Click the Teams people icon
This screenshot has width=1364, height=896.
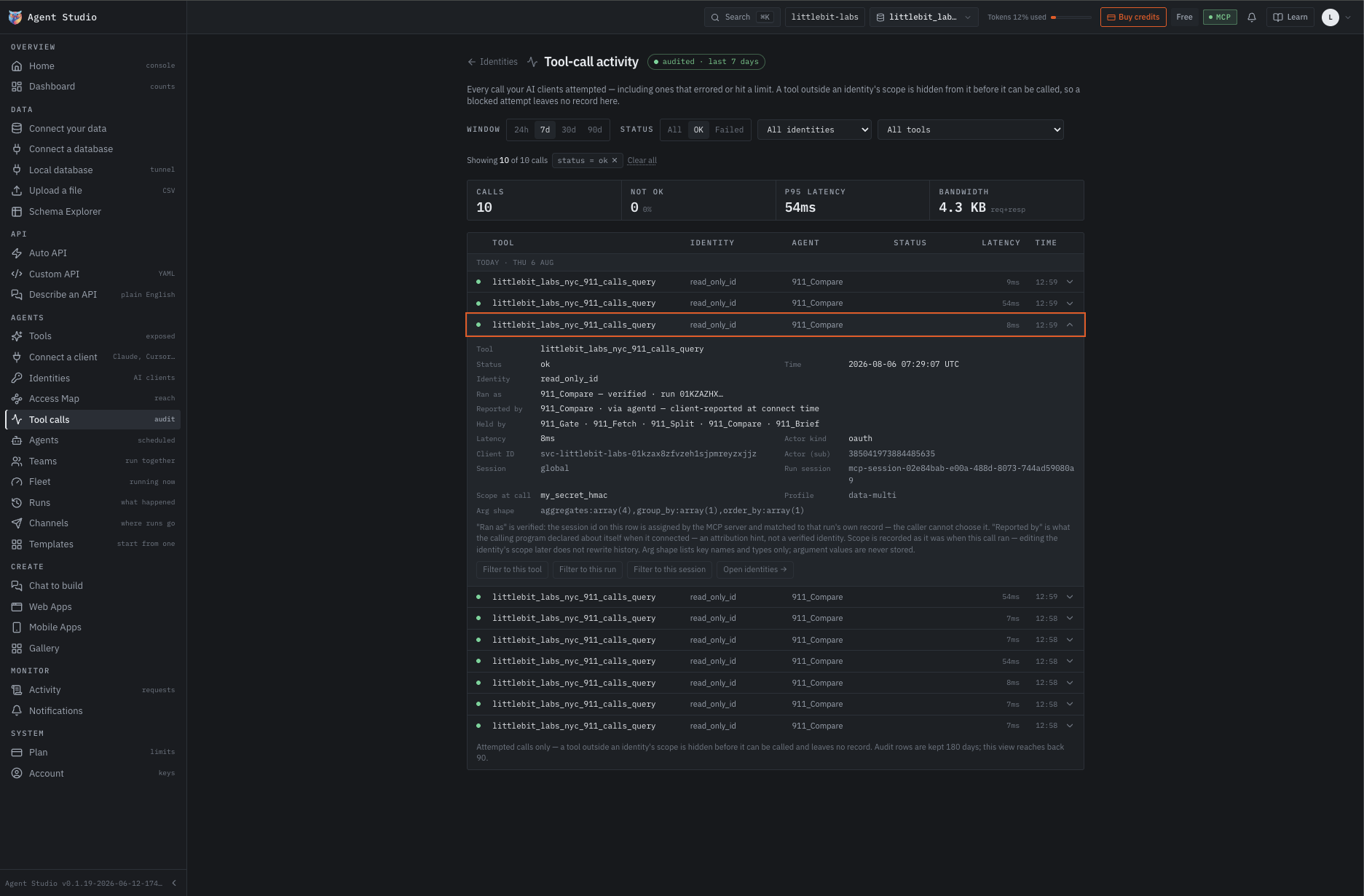[17, 461]
